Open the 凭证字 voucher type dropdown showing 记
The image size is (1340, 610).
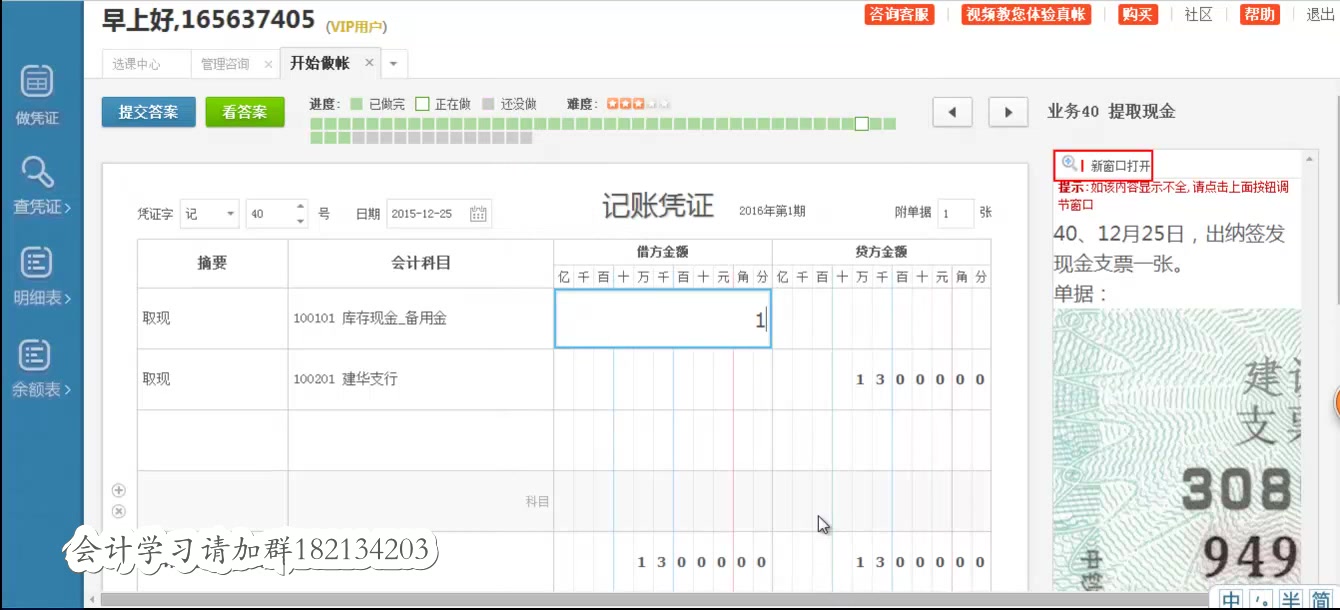[x=209, y=213]
